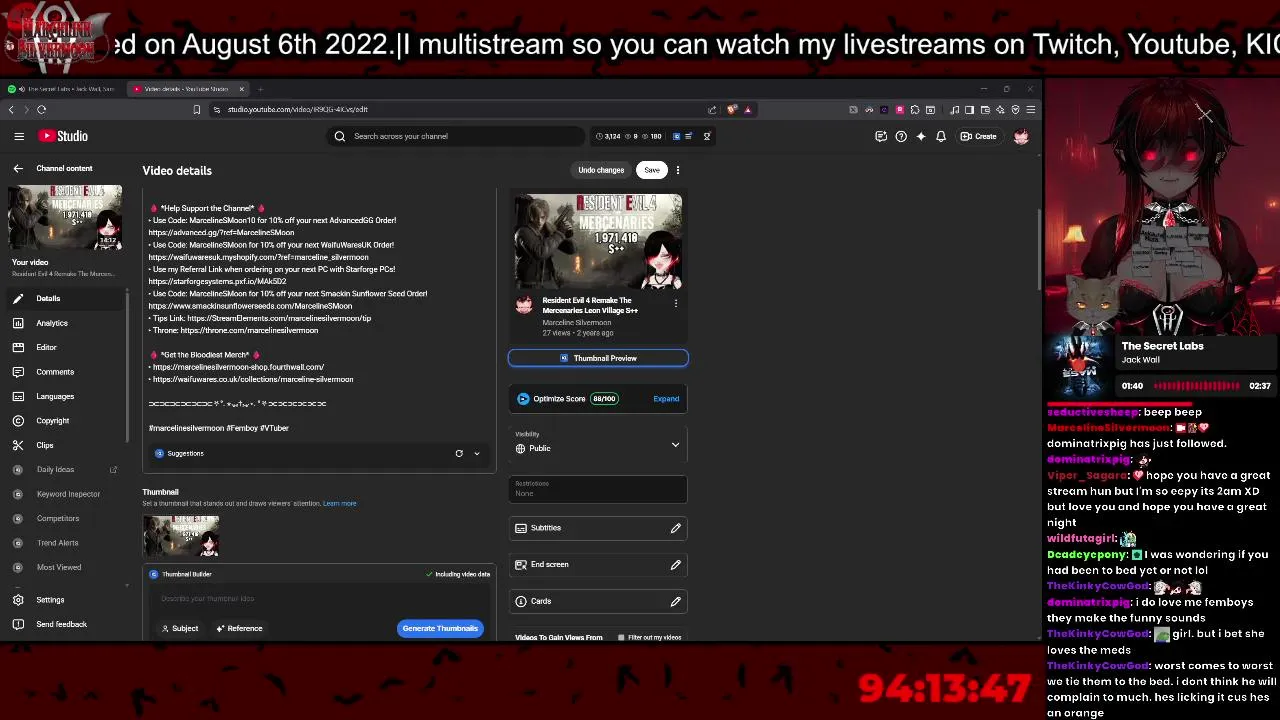Click the browser share icon in address bar
1280x720 pixels.
pos(711,109)
